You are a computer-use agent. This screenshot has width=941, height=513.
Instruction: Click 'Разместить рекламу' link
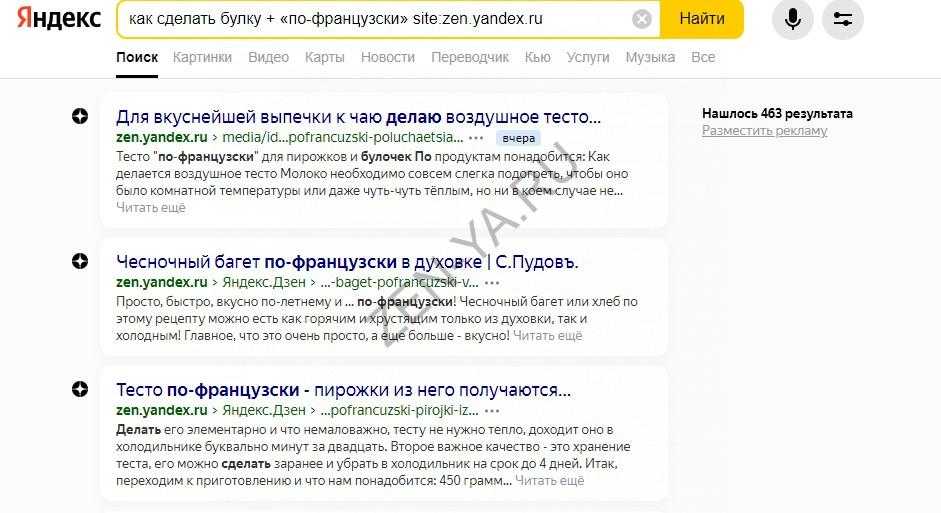(x=764, y=131)
